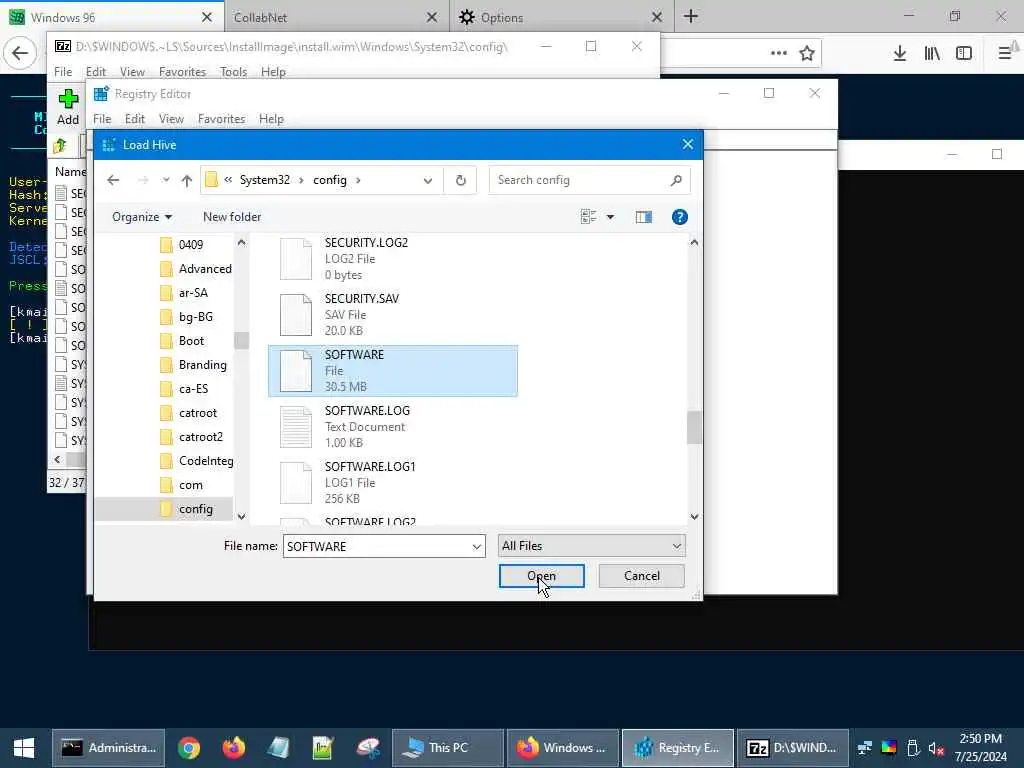Click the Open button in Load Hive
Screen dimensions: 1024x768
click(541, 576)
